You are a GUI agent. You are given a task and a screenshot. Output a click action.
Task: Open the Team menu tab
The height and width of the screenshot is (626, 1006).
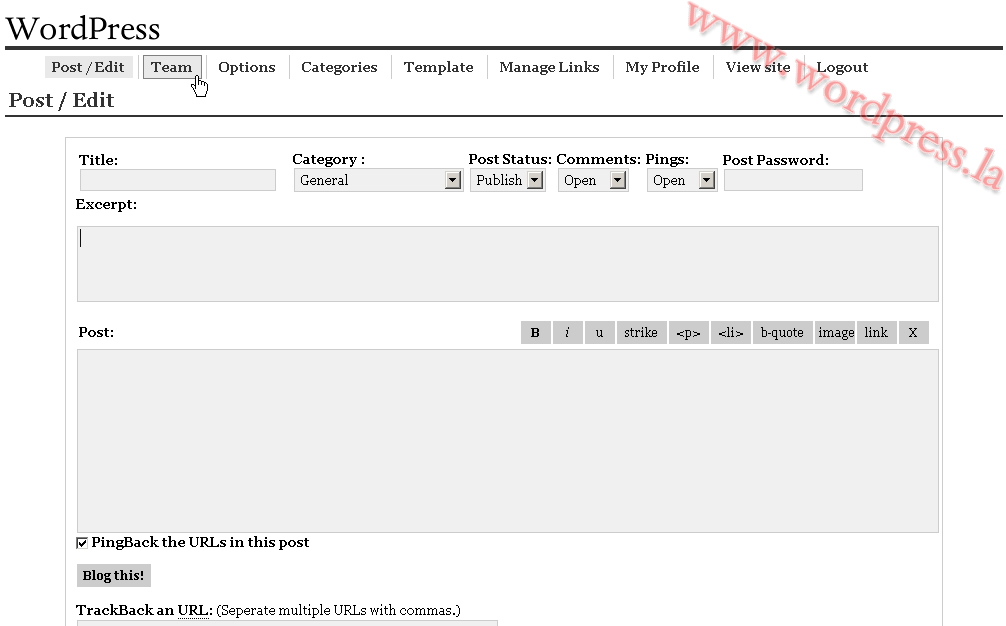(171, 67)
